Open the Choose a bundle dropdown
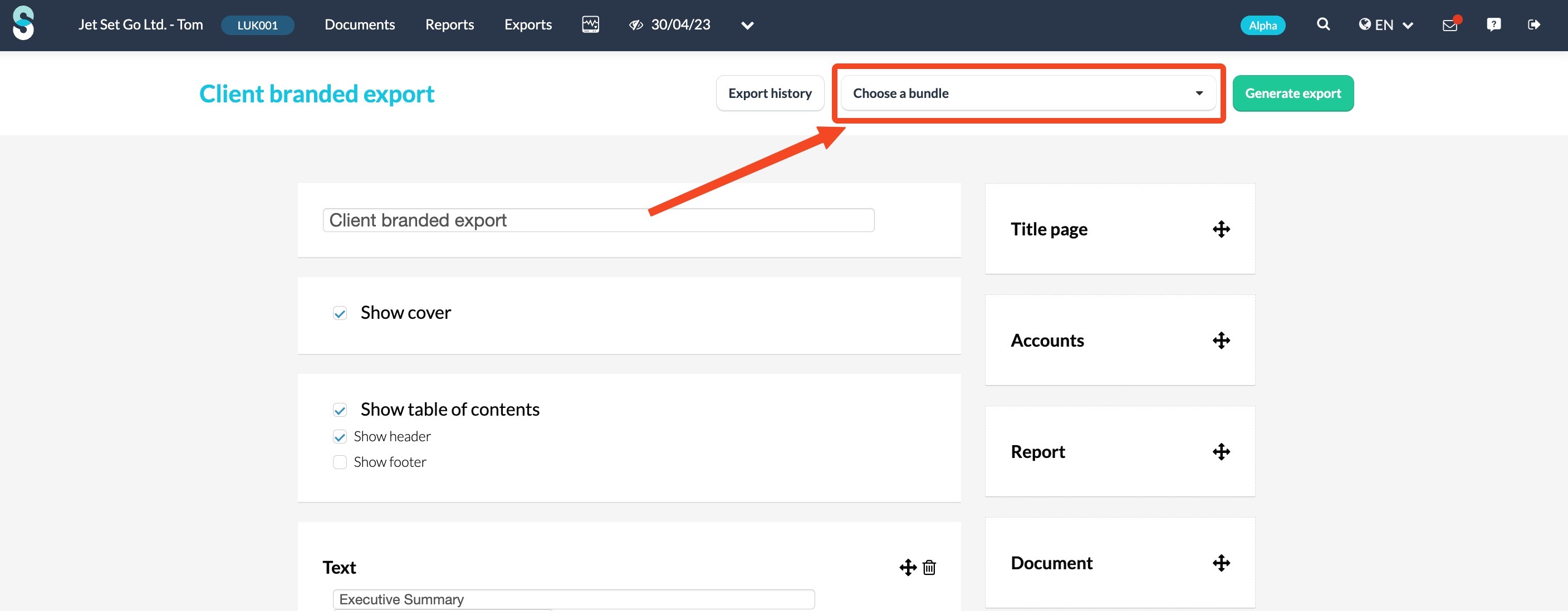This screenshot has height=611, width=1568. (1027, 93)
